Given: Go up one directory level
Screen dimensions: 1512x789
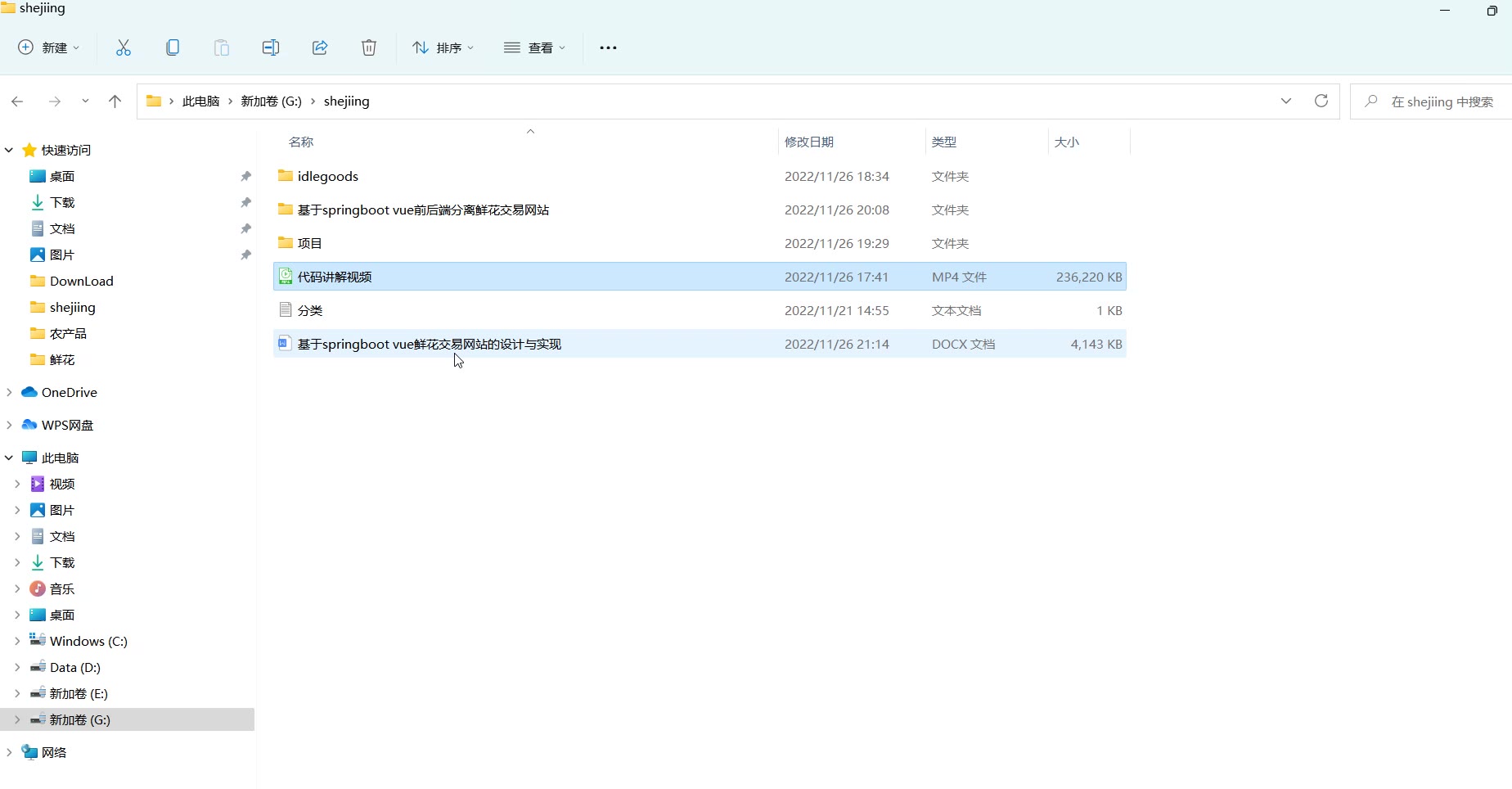Looking at the screenshot, I should click(115, 101).
